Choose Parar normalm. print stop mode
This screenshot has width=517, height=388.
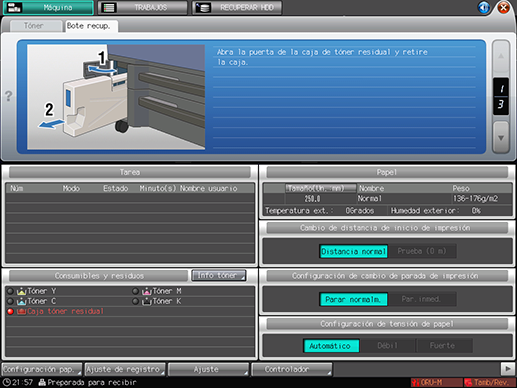pos(353,299)
